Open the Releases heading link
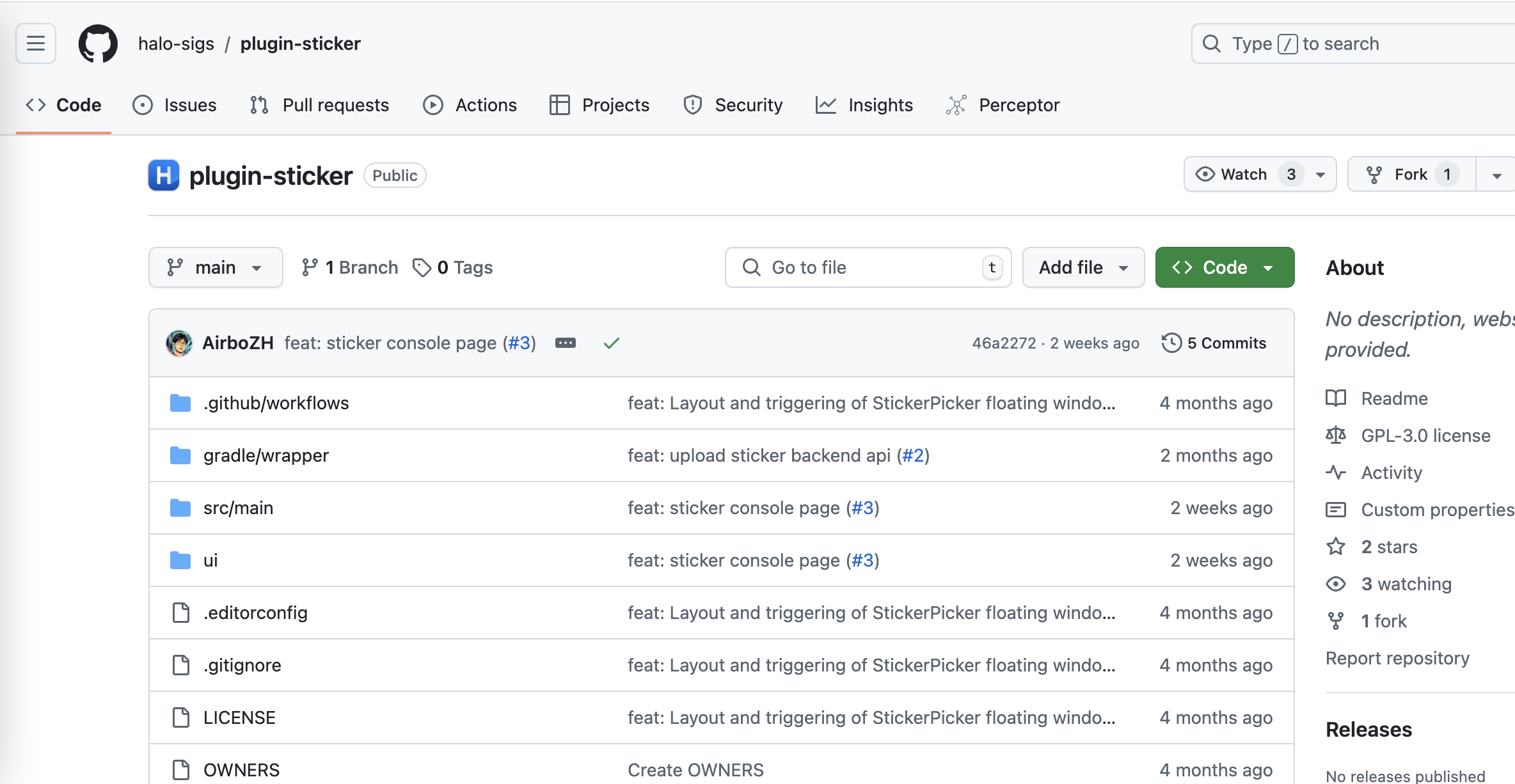Screen dimensions: 1515x784 [x=1368, y=730]
